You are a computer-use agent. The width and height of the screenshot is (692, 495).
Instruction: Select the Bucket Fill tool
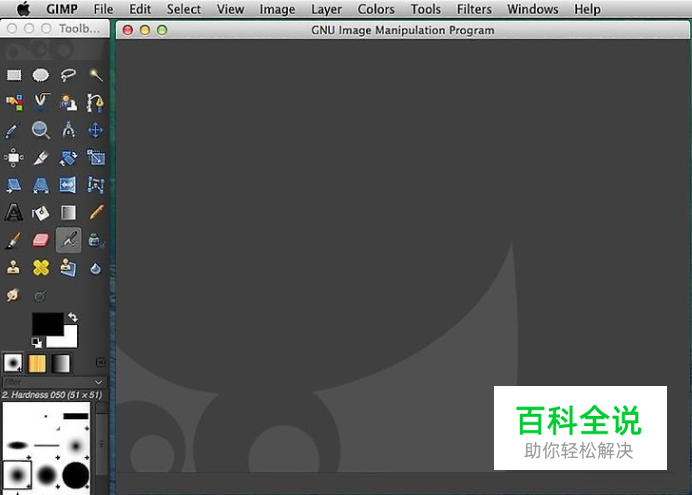tap(41, 213)
